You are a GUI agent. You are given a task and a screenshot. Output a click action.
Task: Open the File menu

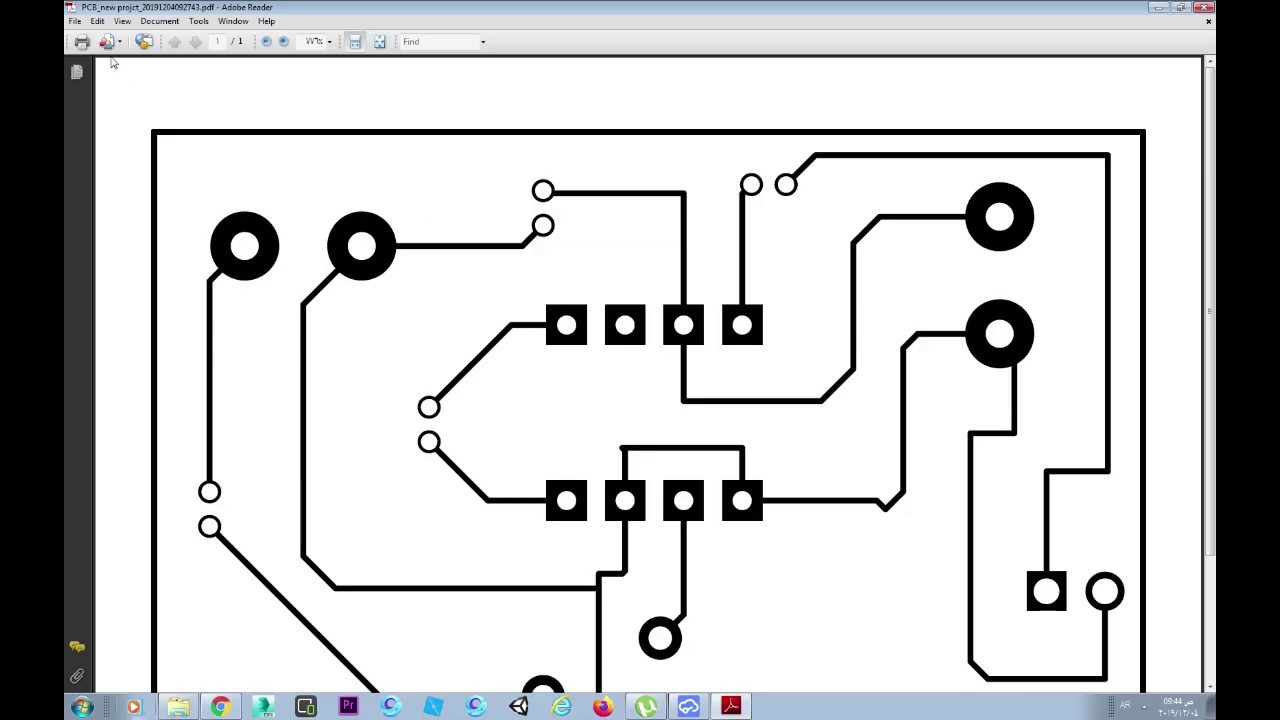coord(75,21)
